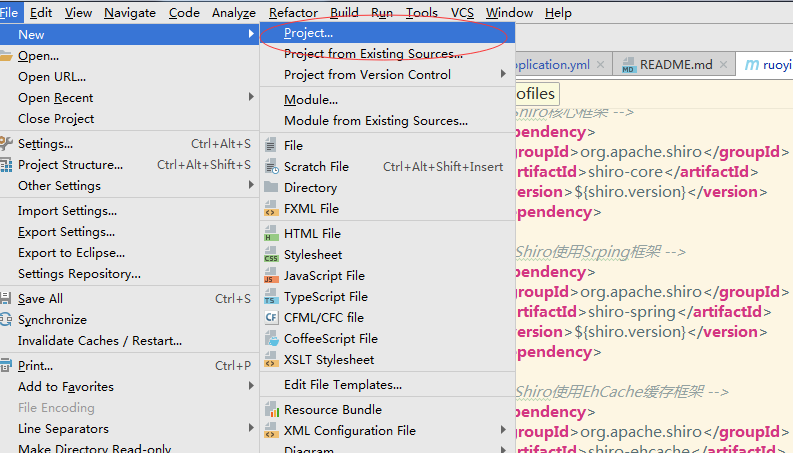Switch to the ruoyi Maven tab
The width and height of the screenshot is (793, 453).
[x=765, y=65]
